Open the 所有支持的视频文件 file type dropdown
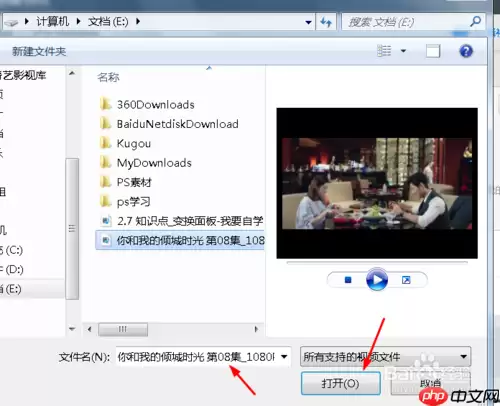The height and width of the screenshot is (406, 500). (385, 357)
